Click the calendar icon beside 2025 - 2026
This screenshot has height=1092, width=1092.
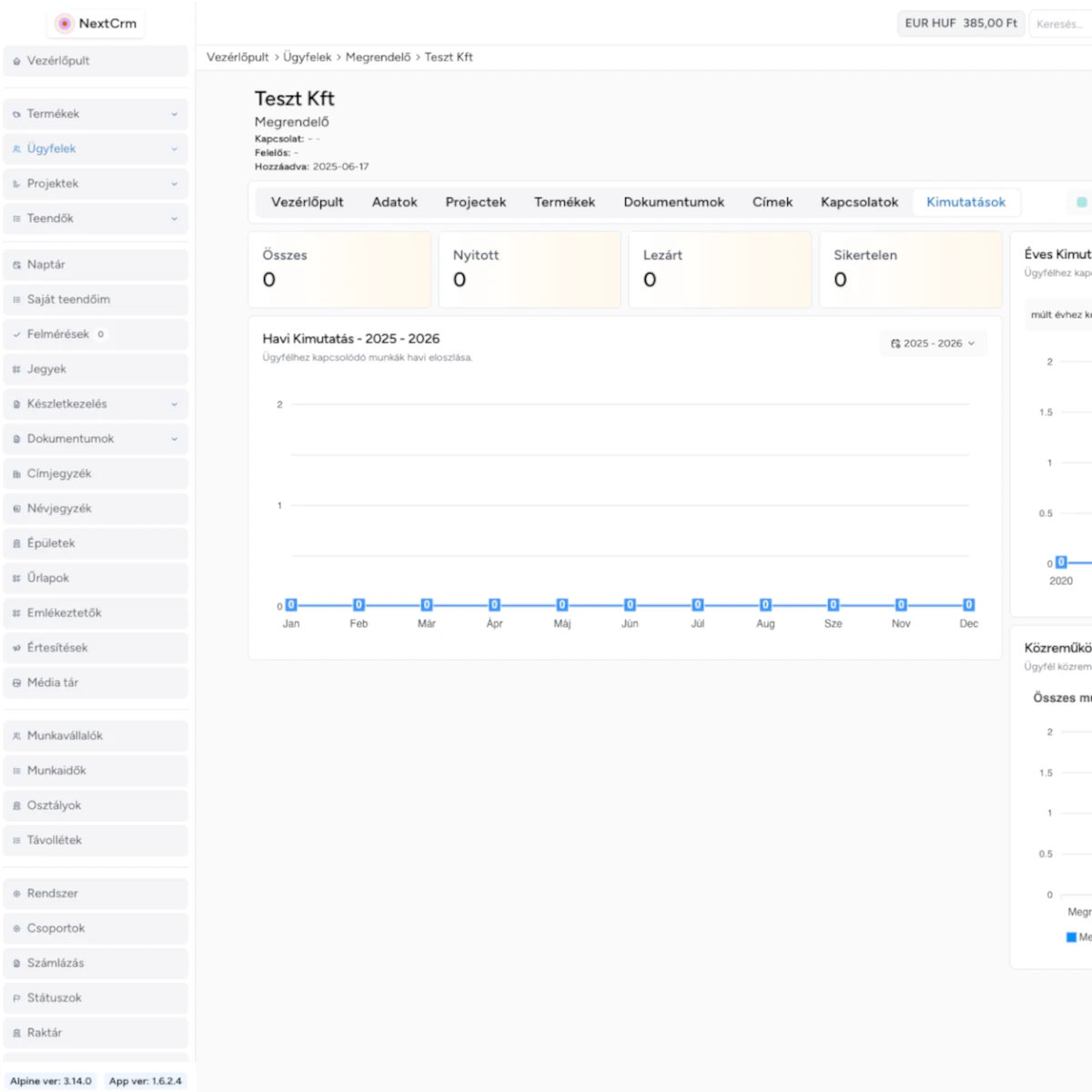click(895, 343)
